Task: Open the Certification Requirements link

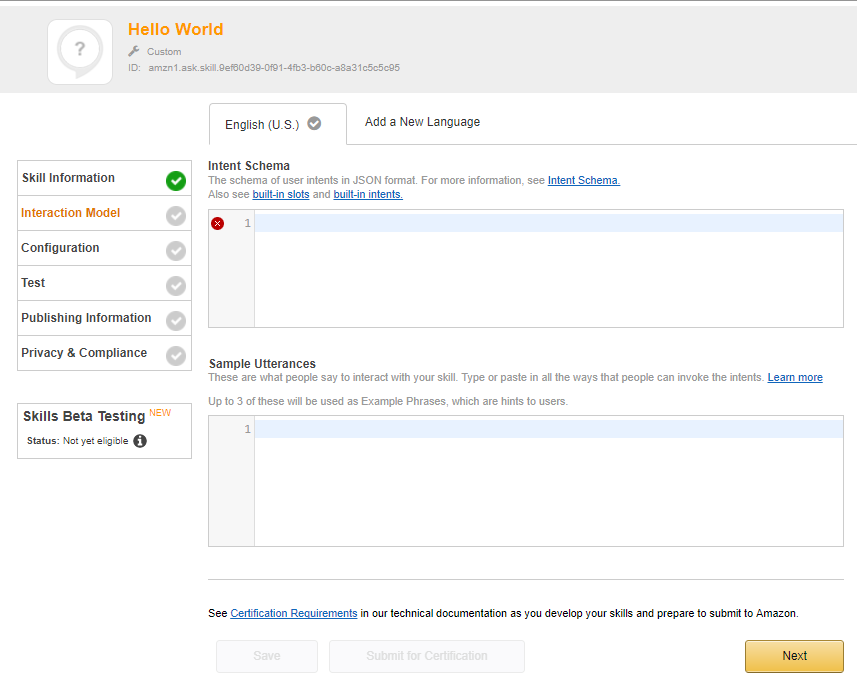Action: pyautogui.click(x=293, y=613)
